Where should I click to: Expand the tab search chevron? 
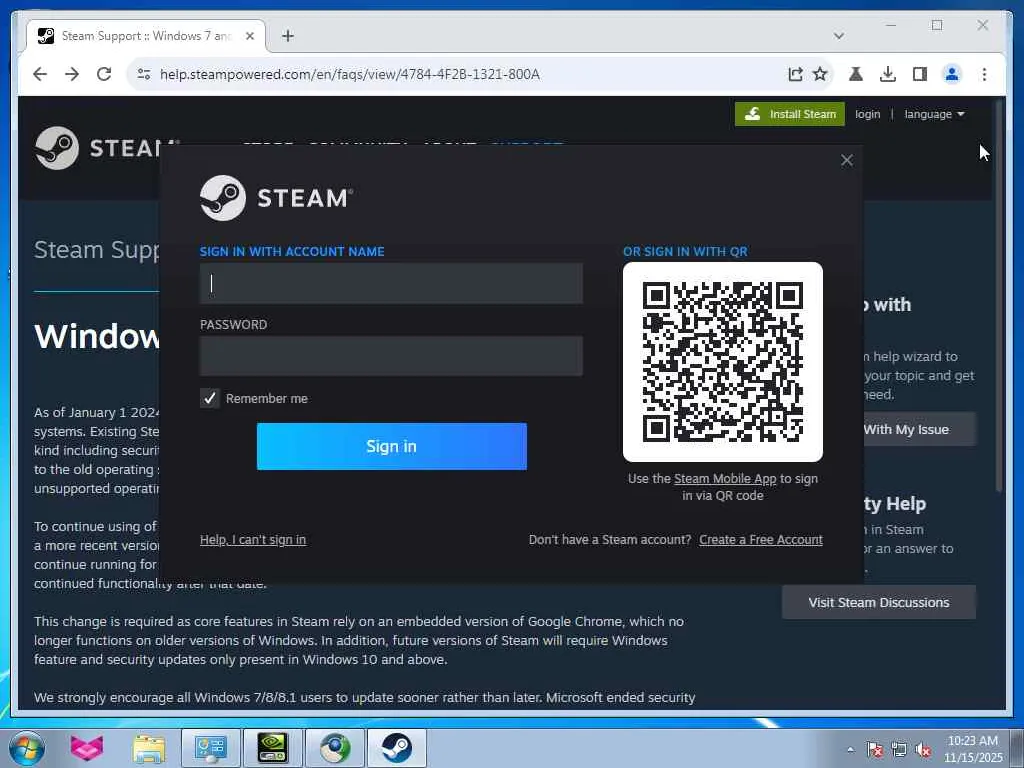(x=839, y=36)
